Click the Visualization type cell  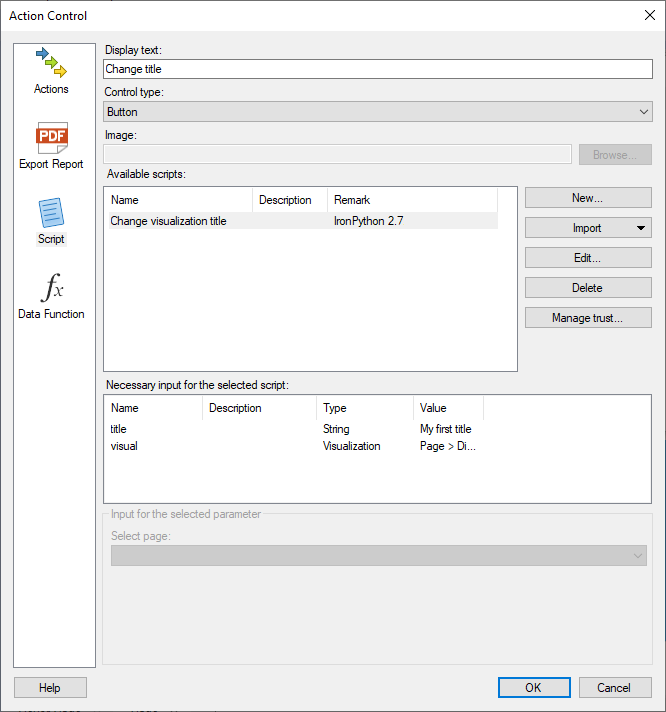(351, 446)
